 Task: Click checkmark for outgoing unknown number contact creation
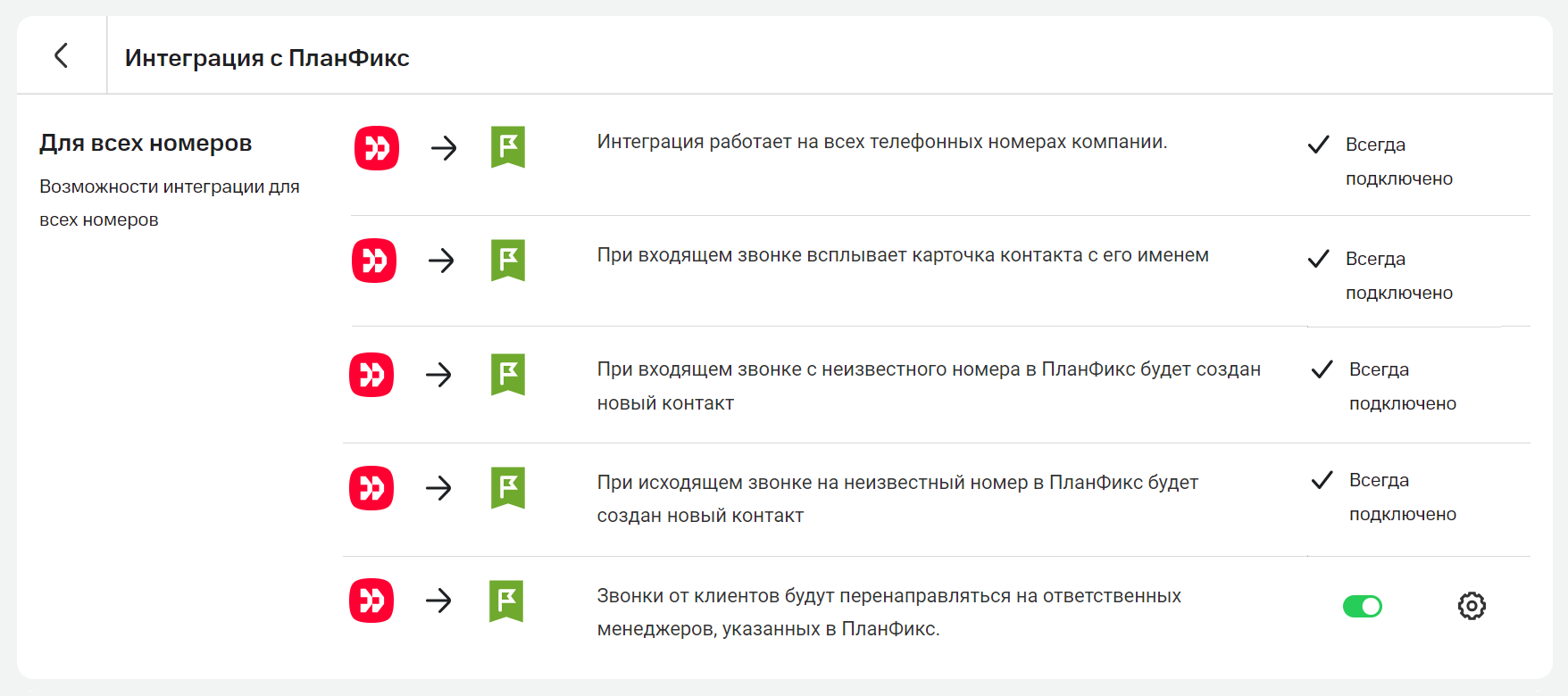[x=1322, y=480]
